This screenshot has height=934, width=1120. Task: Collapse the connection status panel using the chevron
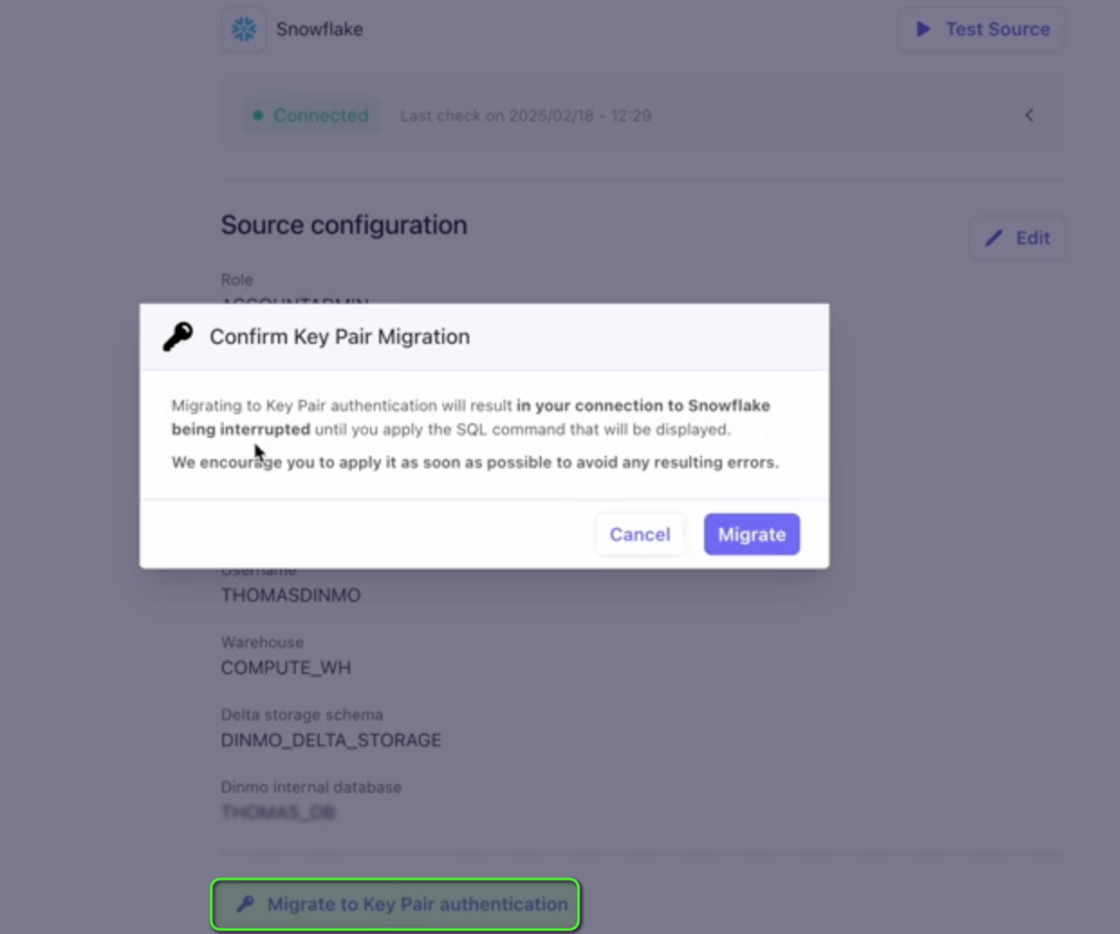(x=1029, y=115)
